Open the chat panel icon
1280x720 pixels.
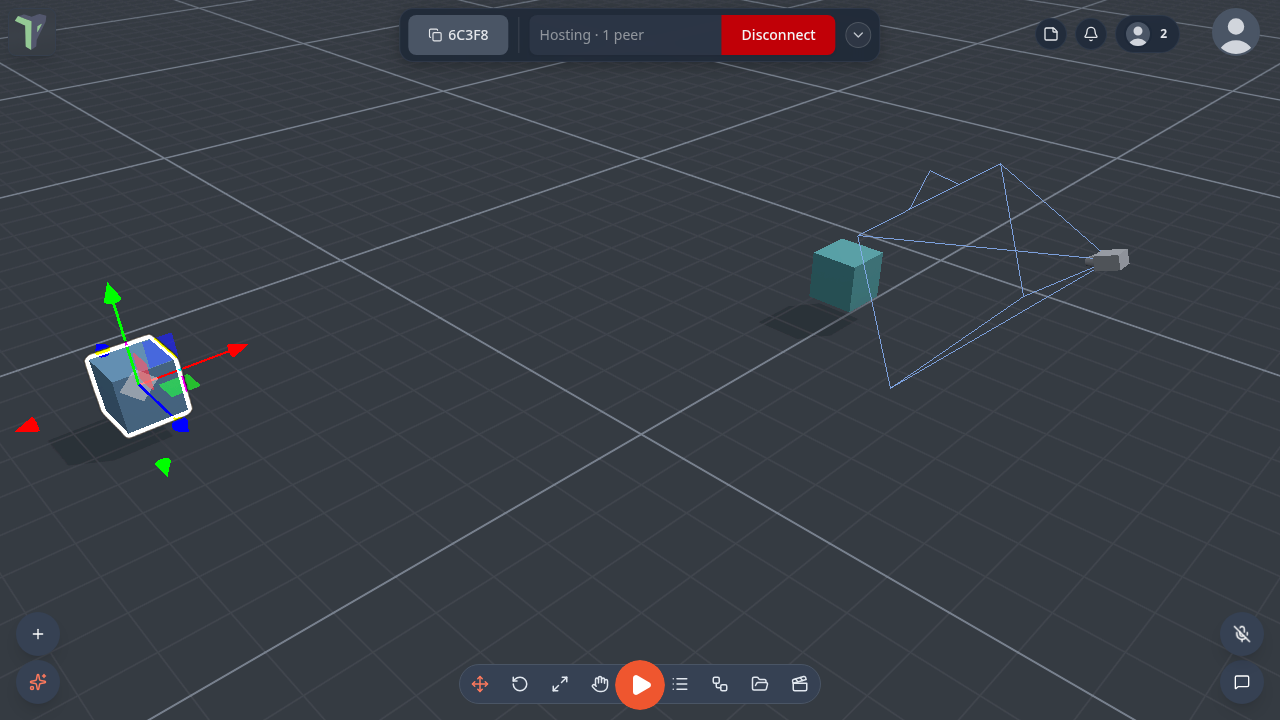pyautogui.click(x=1242, y=683)
